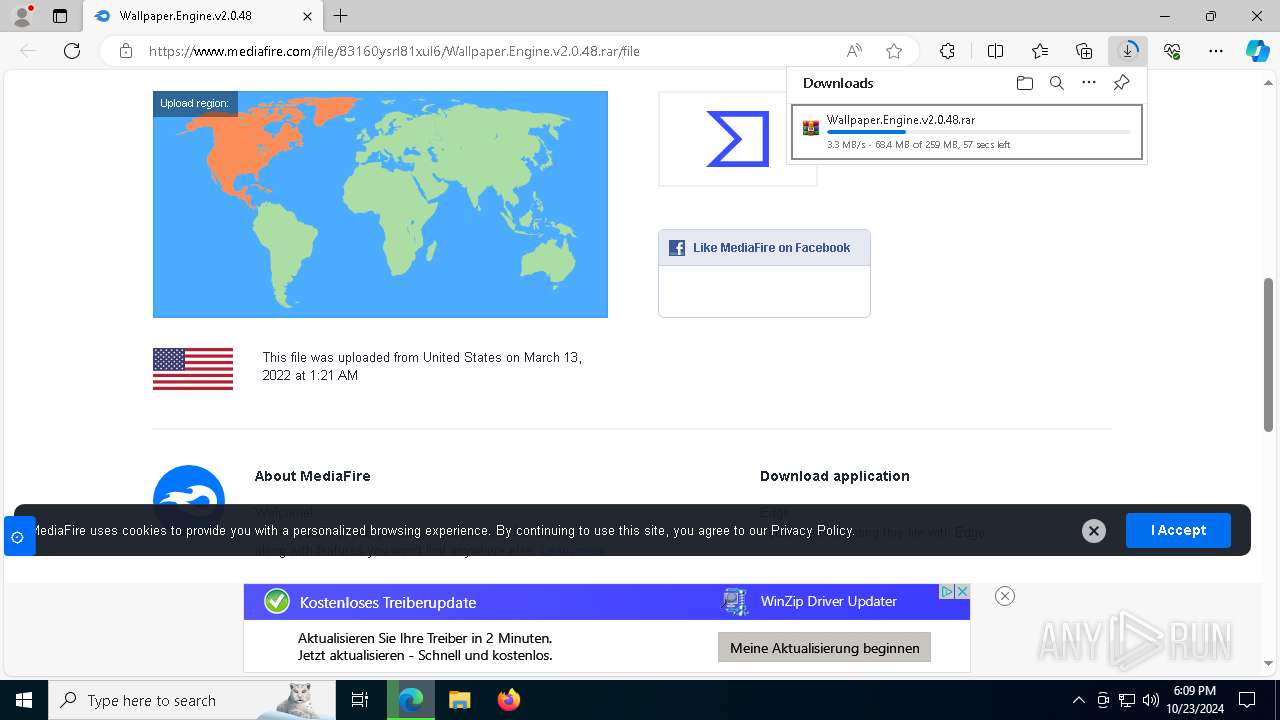
Task: Open a new browser tab
Action: click(341, 16)
